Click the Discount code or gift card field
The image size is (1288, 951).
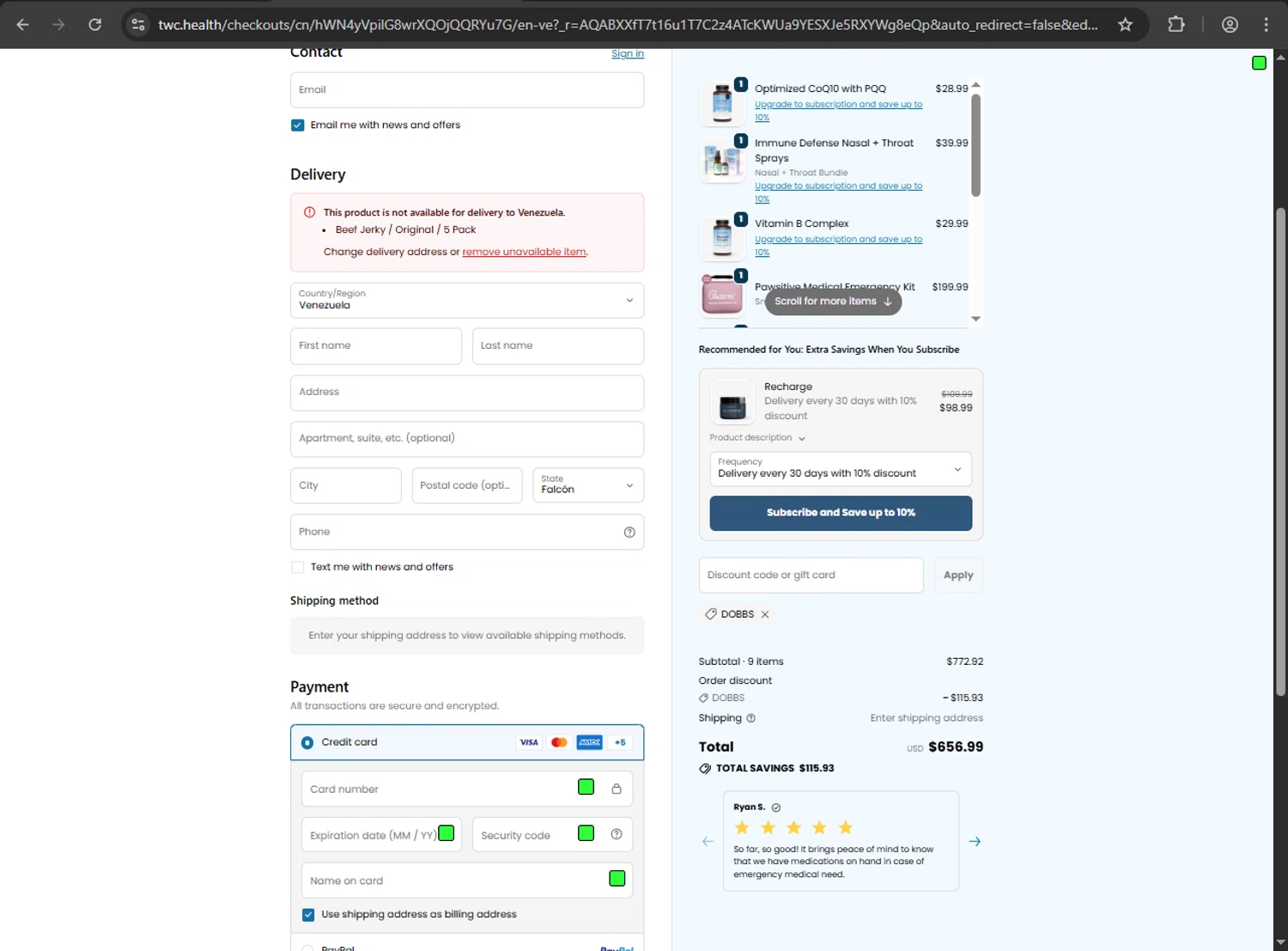(x=811, y=575)
